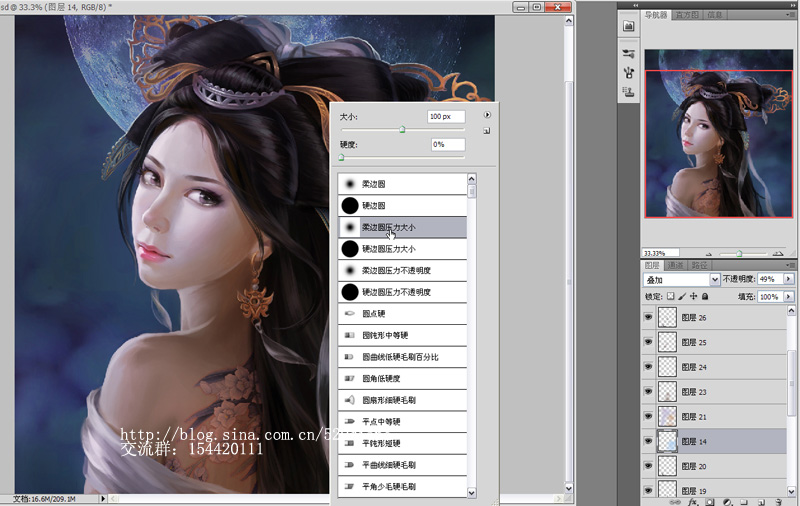
Task: Hide layer 图层 24 with its eye icon
Action: tap(648, 366)
